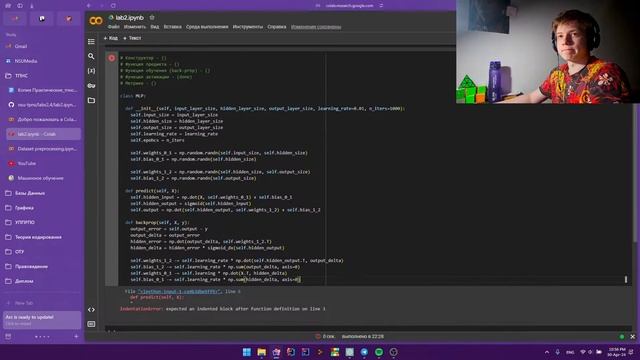Click the changes saved link
Screen dimensions: 640x360
pos(316,27)
